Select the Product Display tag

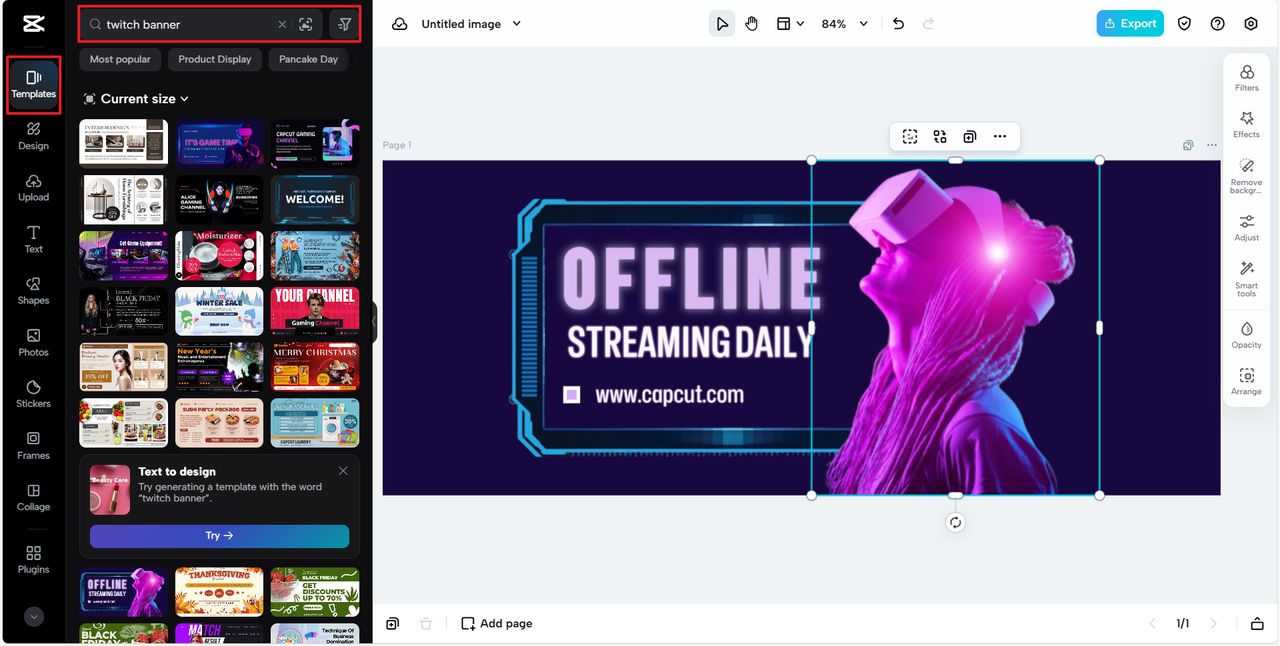pos(215,59)
